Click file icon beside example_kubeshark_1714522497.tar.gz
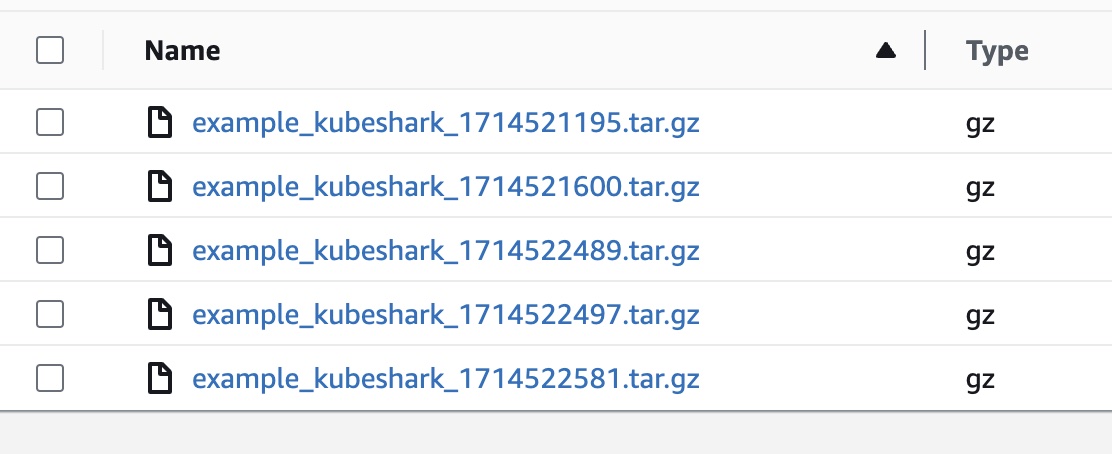The image size is (1112, 454). pos(160,315)
